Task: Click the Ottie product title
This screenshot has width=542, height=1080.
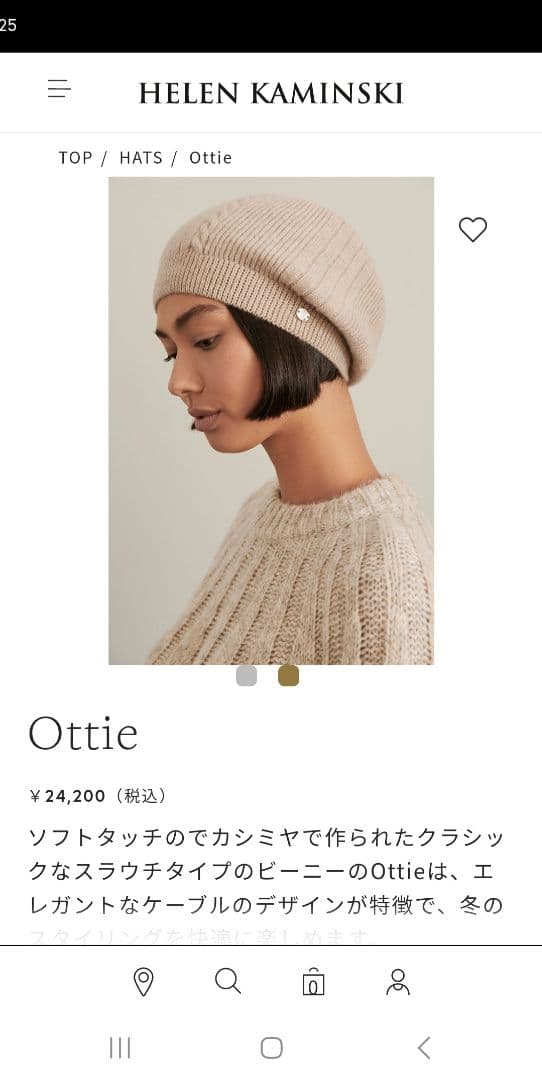Action: (x=83, y=734)
